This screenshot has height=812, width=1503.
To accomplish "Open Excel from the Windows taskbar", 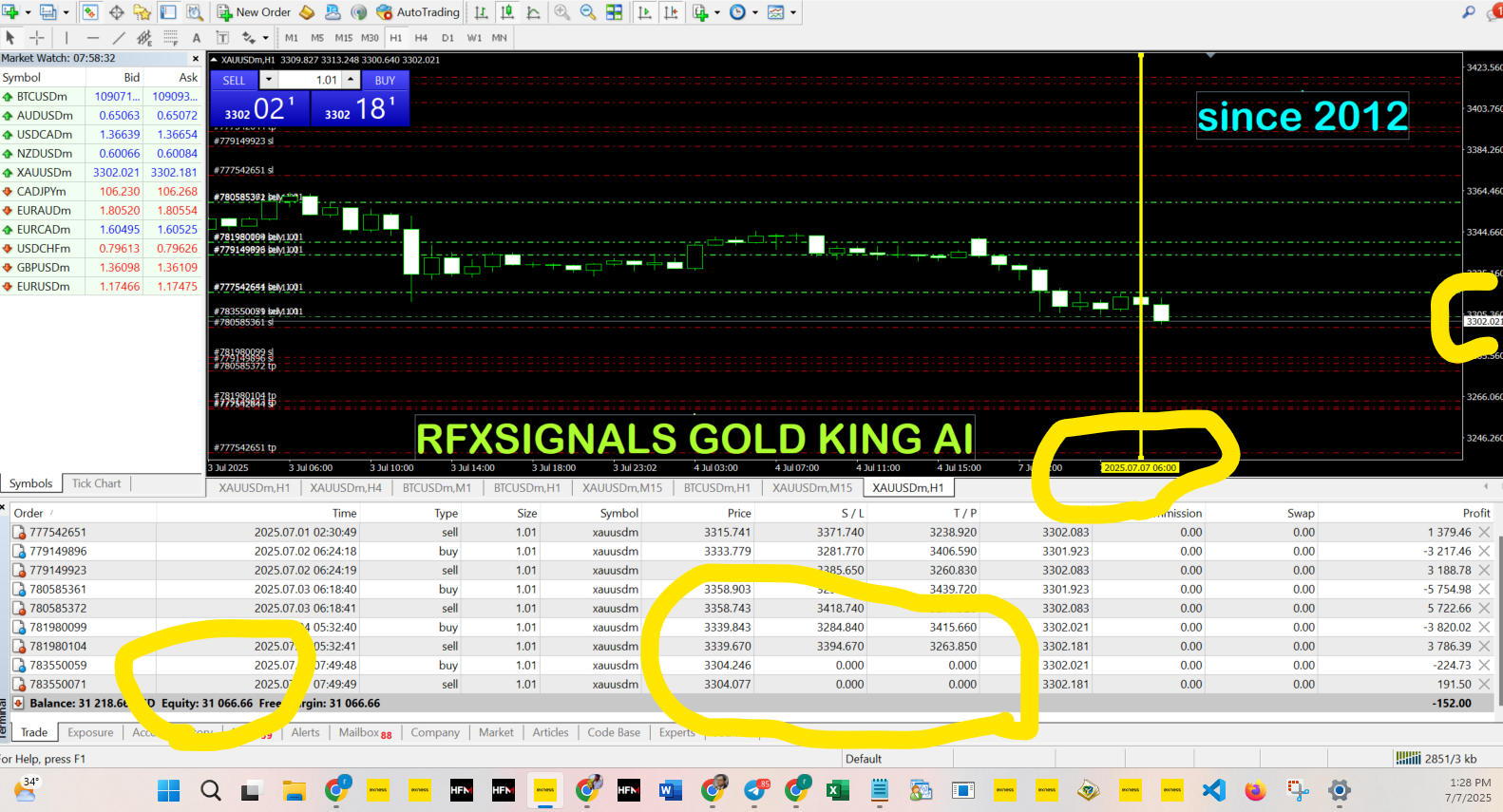I will click(838, 790).
